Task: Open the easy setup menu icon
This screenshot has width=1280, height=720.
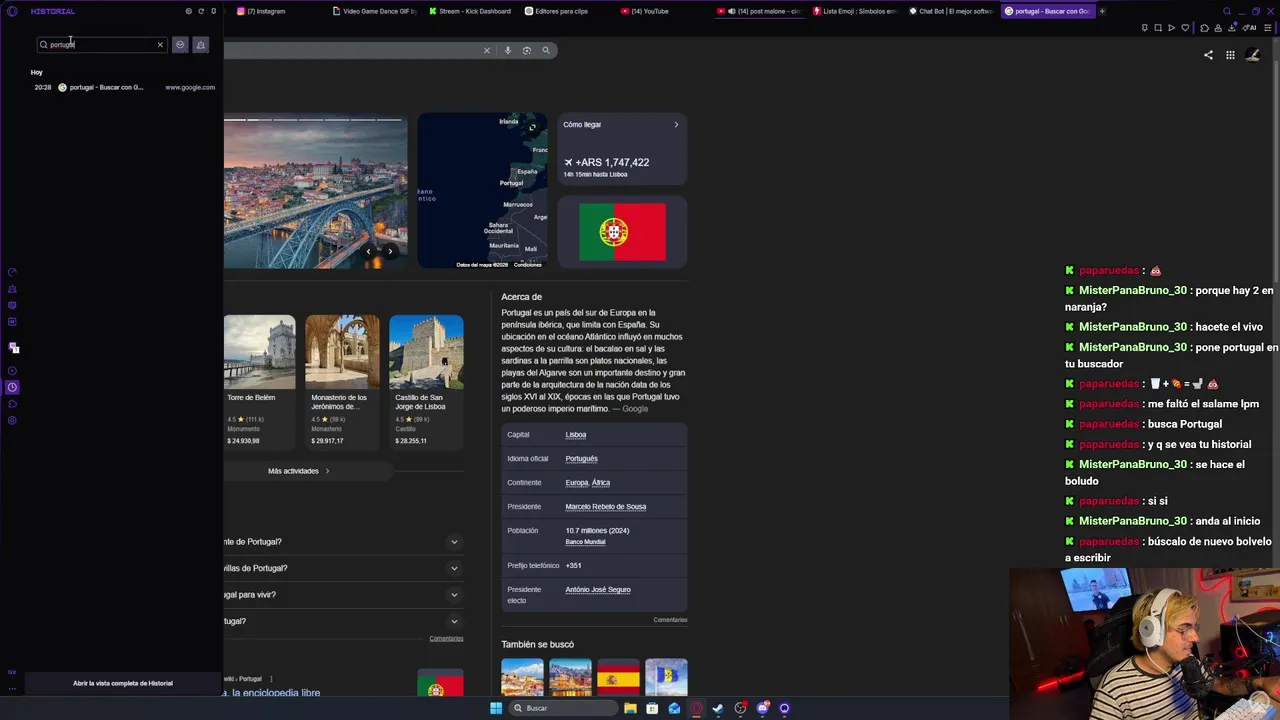Action: pyautogui.click(x=1267, y=28)
